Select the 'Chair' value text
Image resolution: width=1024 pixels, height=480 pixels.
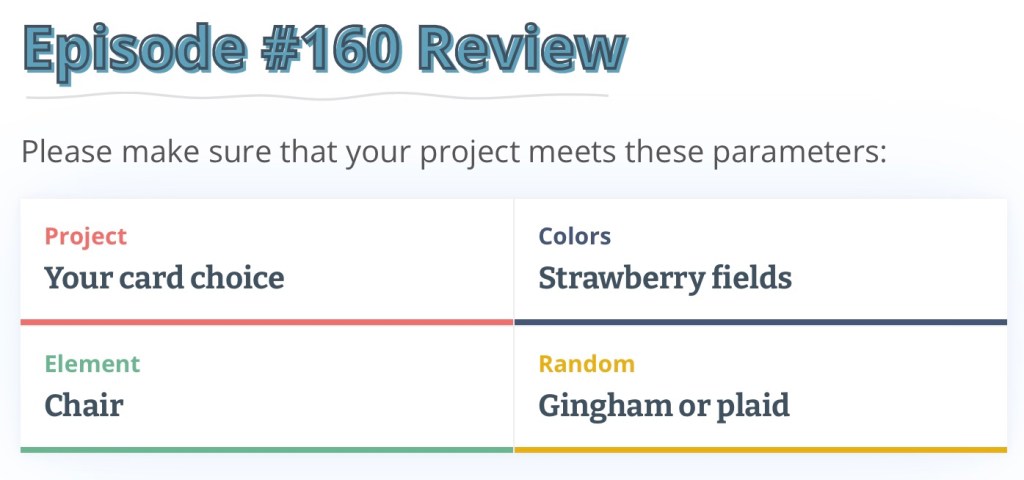coord(84,405)
